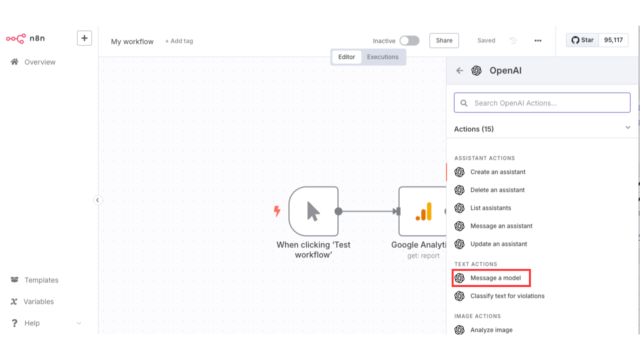Click the icon beside Message a model
640x360 pixels.
[460, 278]
